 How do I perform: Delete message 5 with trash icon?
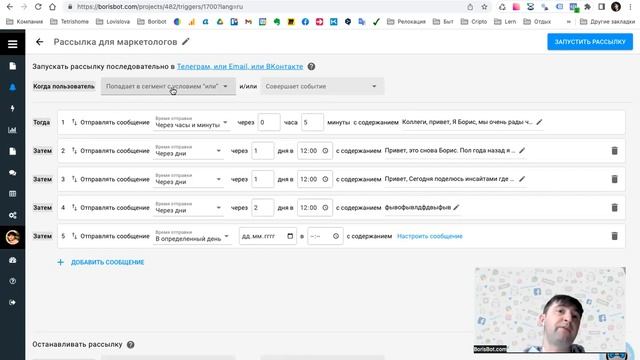(x=614, y=236)
